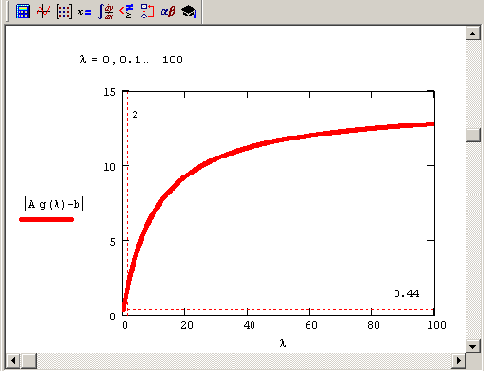Click the y-axis tick label 10
This screenshot has height=371, width=484.
tap(109, 167)
